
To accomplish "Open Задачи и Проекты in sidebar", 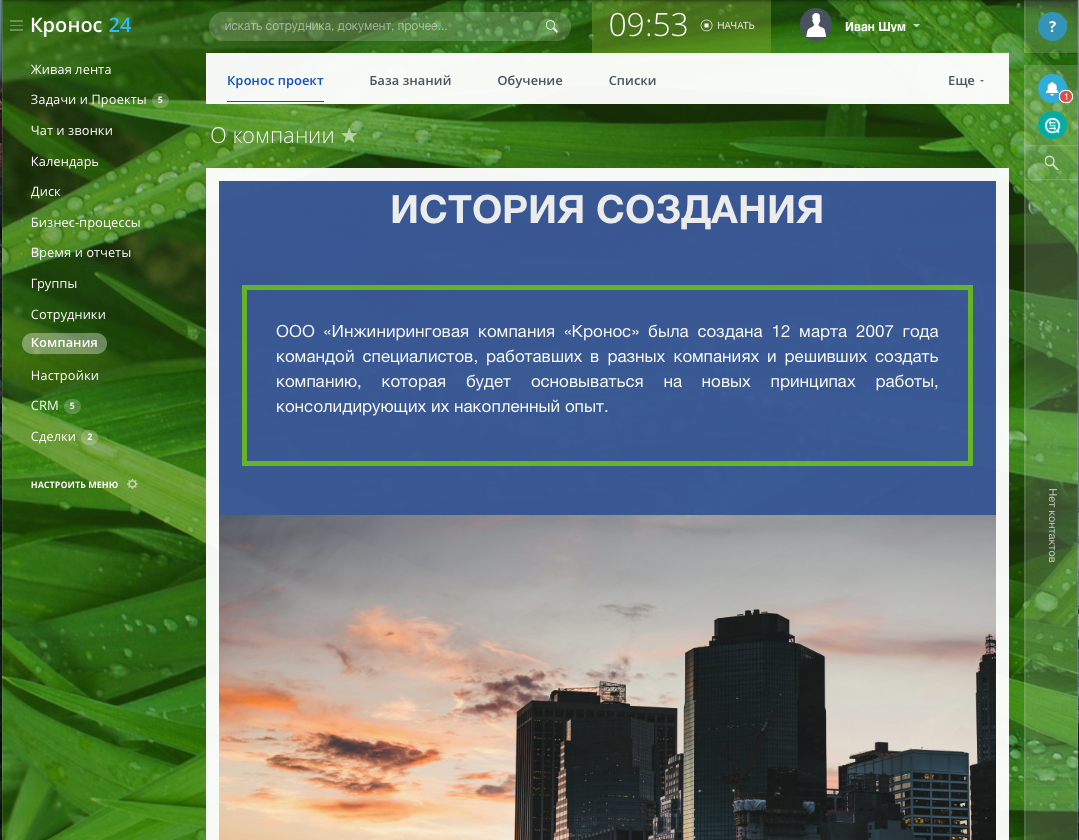I will point(89,100).
